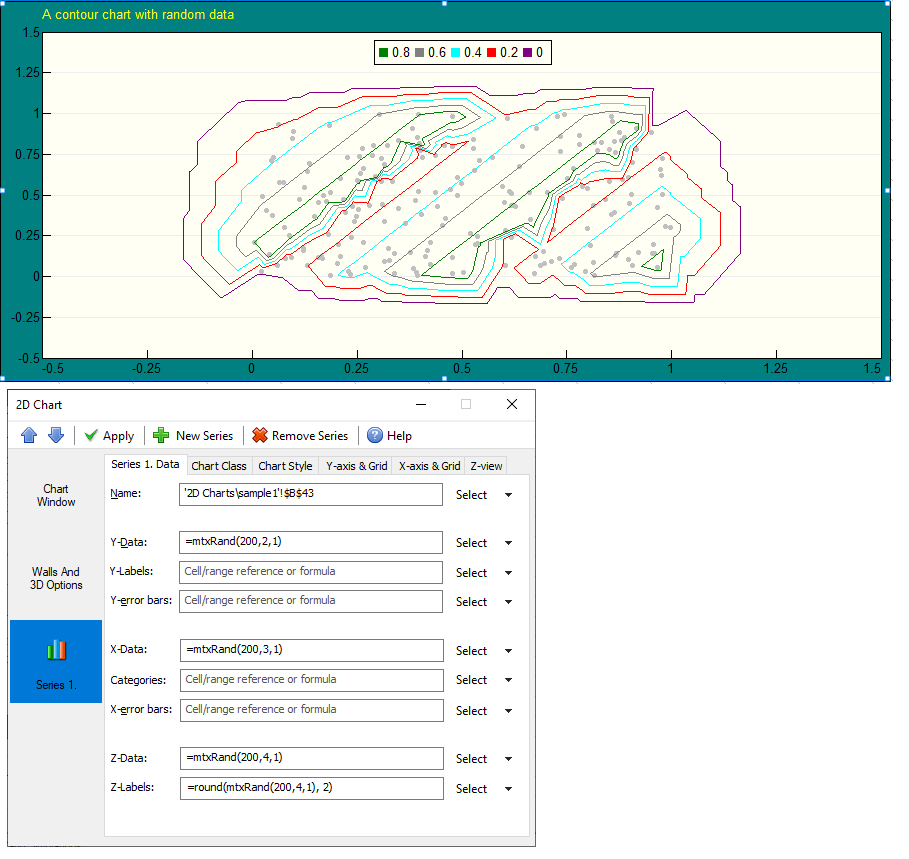Click the cyan 0.4 legend swatch
Image resolution: width=909 pixels, height=859 pixels.
[x=455, y=53]
